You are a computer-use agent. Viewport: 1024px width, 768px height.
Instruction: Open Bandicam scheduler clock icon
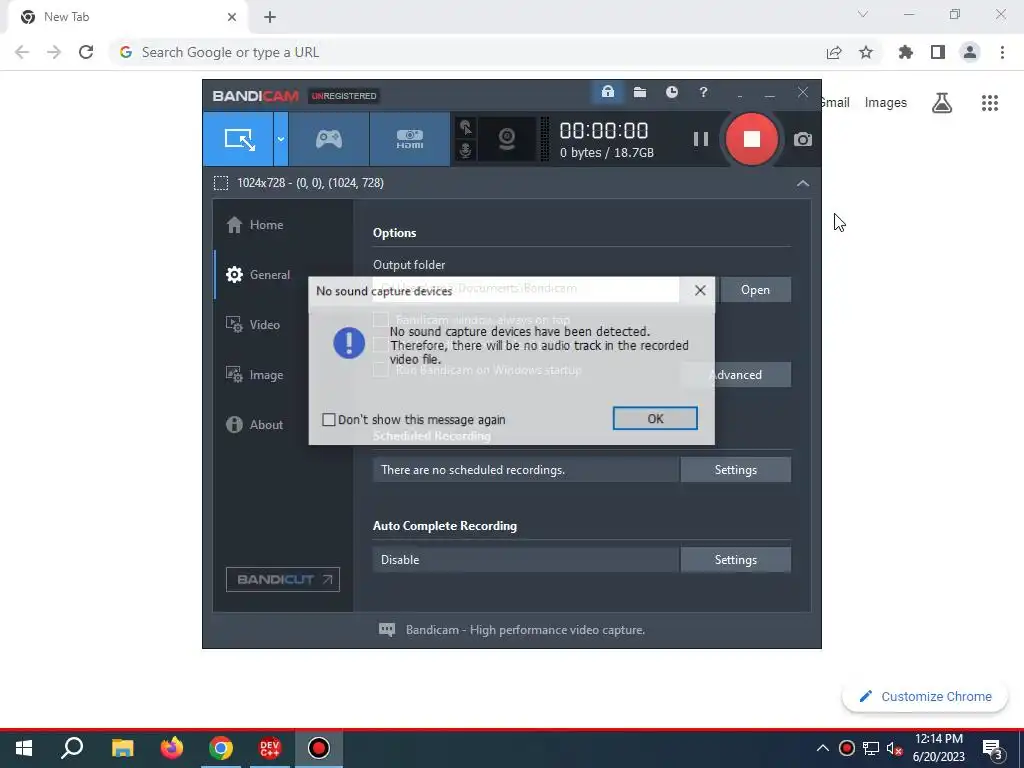[x=671, y=92]
